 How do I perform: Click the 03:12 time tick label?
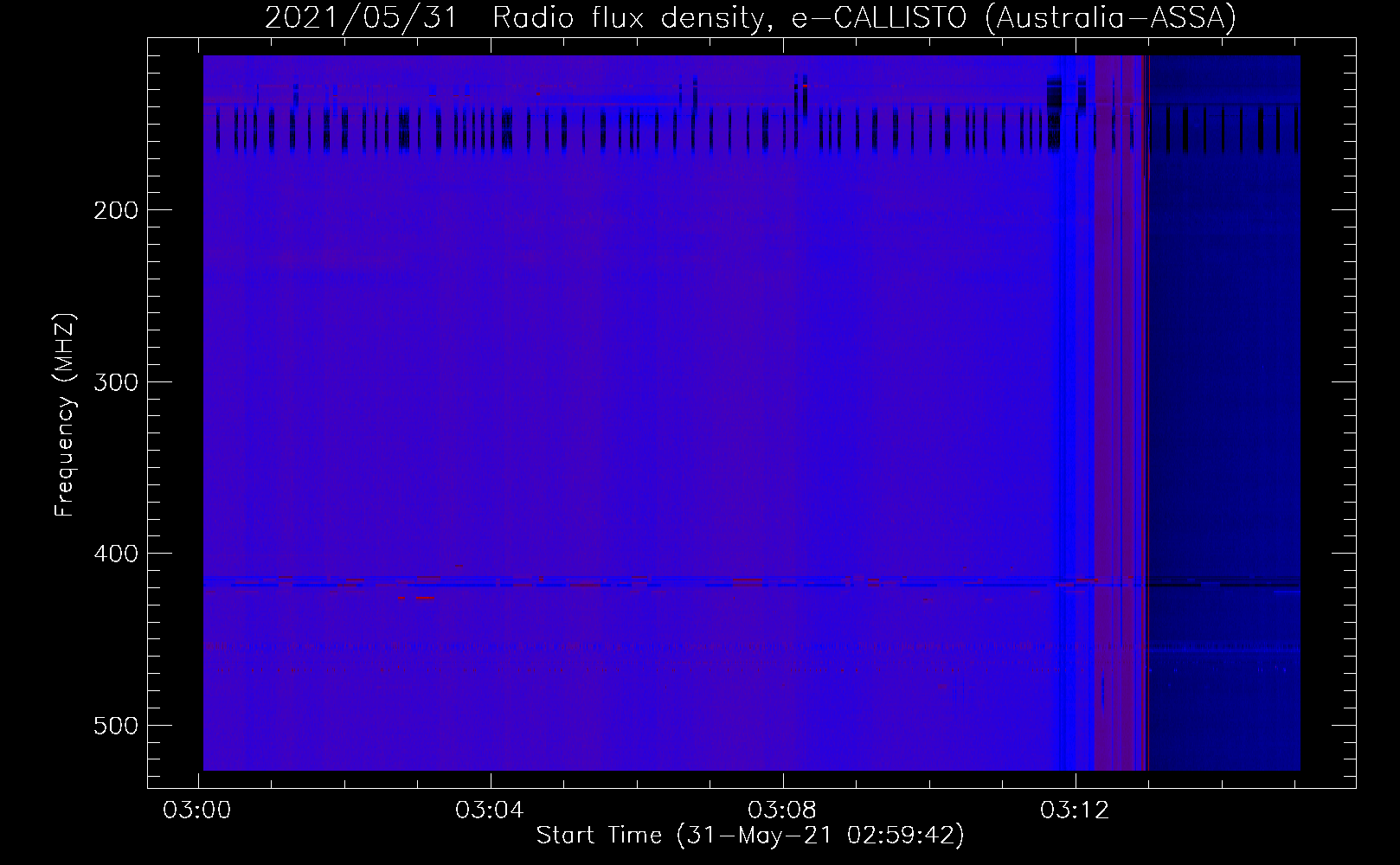tap(1075, 810)
